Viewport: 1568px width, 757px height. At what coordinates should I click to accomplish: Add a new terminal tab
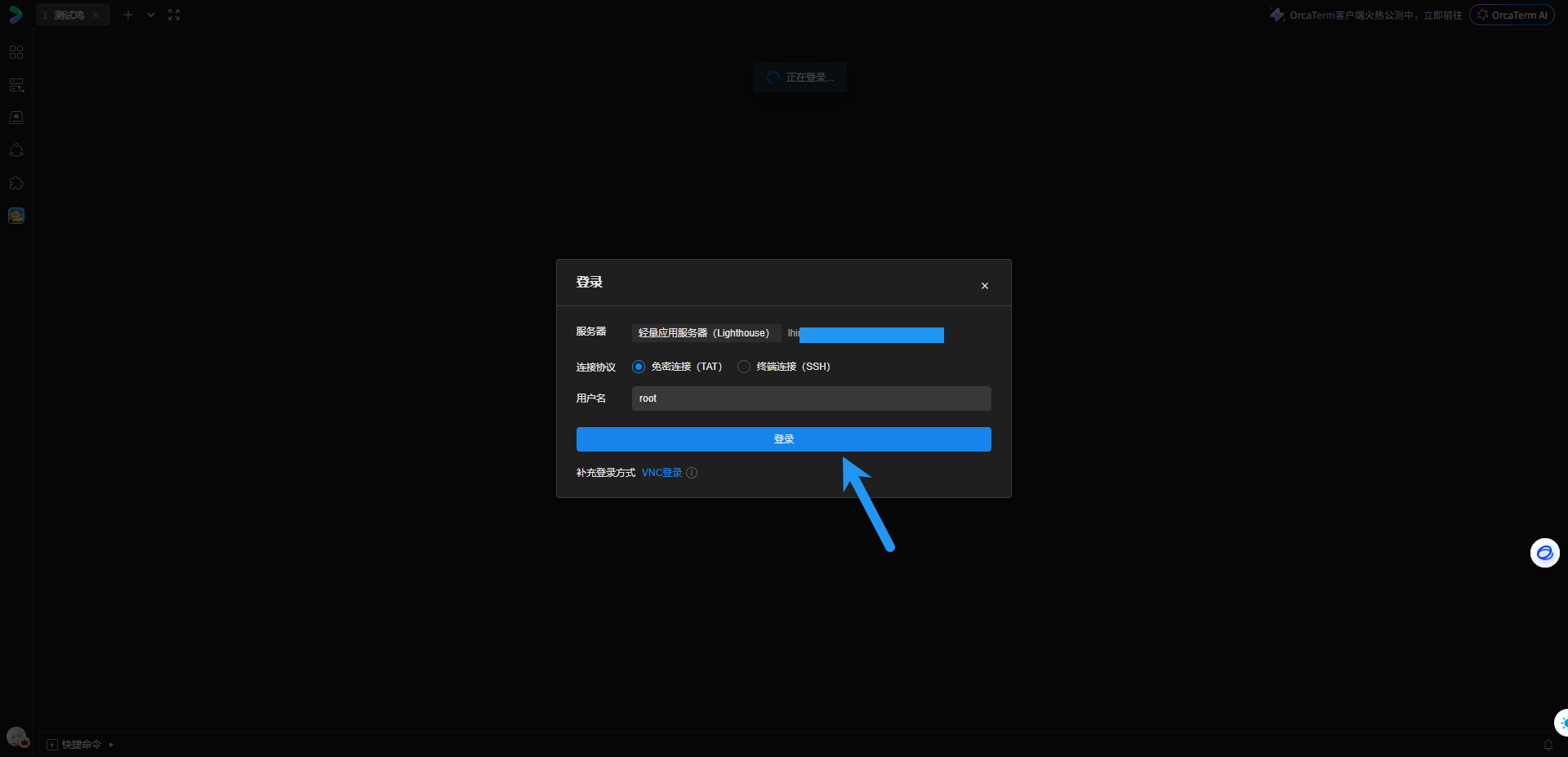click(x=128, y=15)
